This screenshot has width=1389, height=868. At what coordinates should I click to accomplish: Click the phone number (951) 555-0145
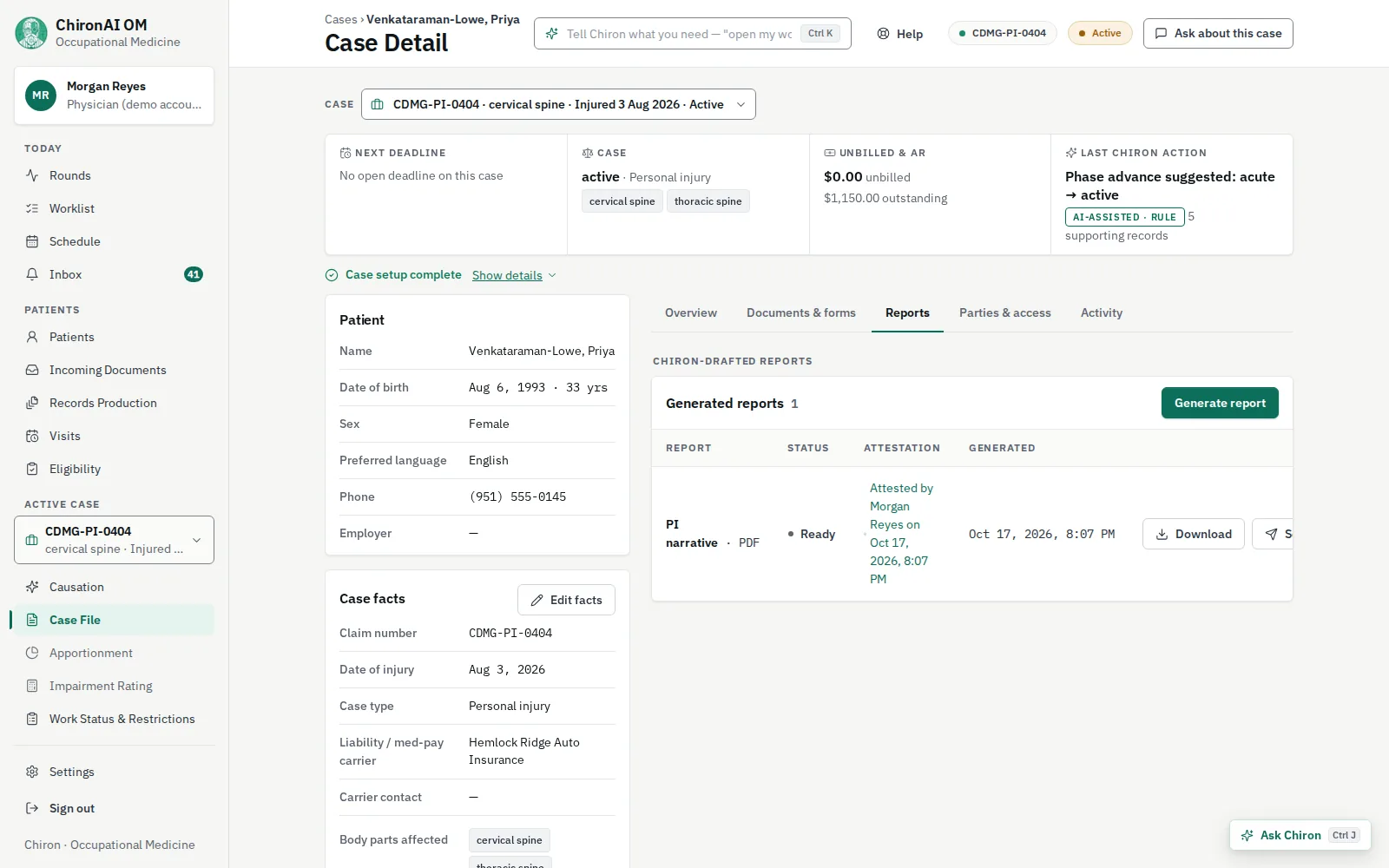[x=517, y=496]
